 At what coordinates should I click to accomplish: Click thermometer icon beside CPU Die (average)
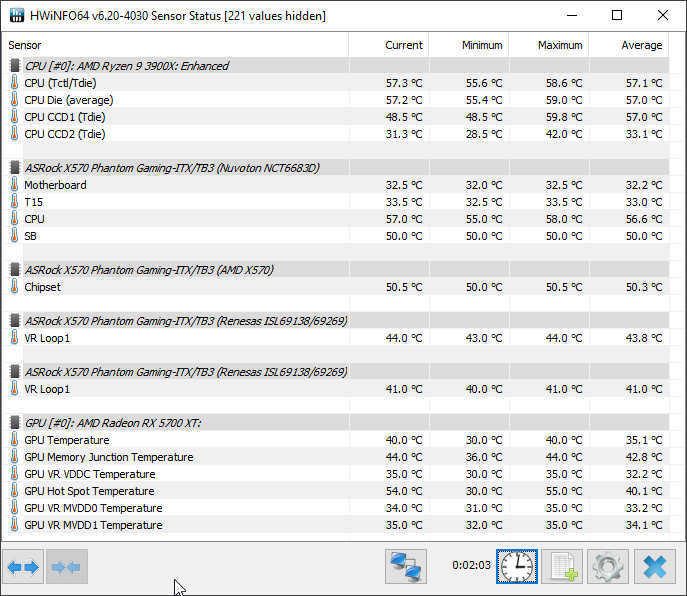coord(14,100)
